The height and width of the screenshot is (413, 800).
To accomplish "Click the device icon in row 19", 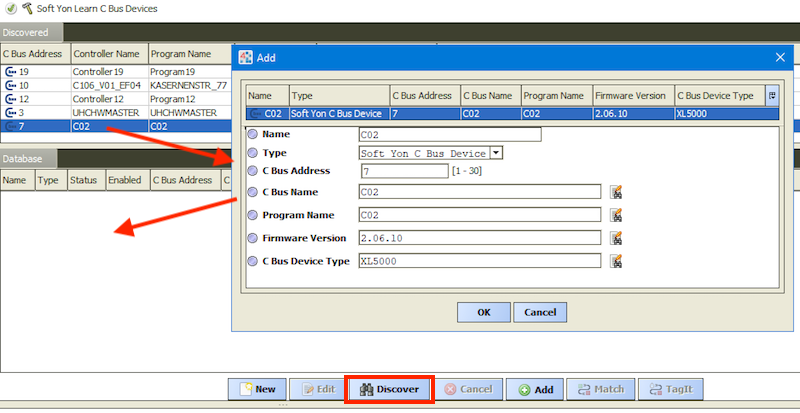I will pyautogui.click(x=10, y=72).
